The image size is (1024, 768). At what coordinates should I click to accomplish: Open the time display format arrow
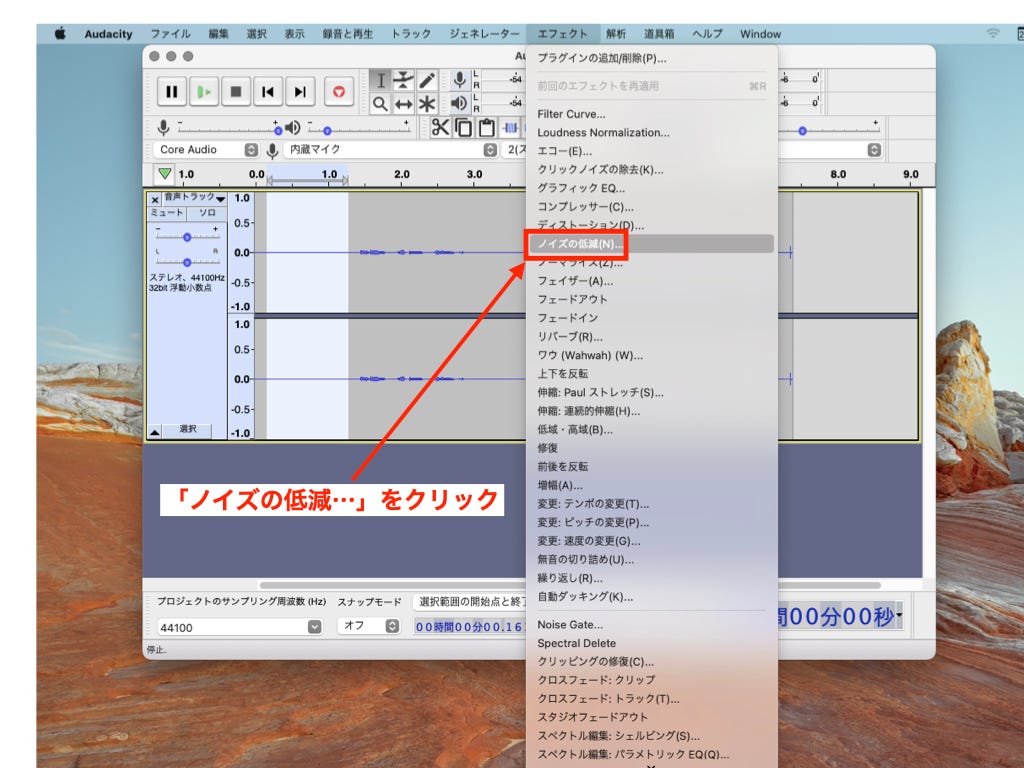pyautogui.click(x=899, y=615)
